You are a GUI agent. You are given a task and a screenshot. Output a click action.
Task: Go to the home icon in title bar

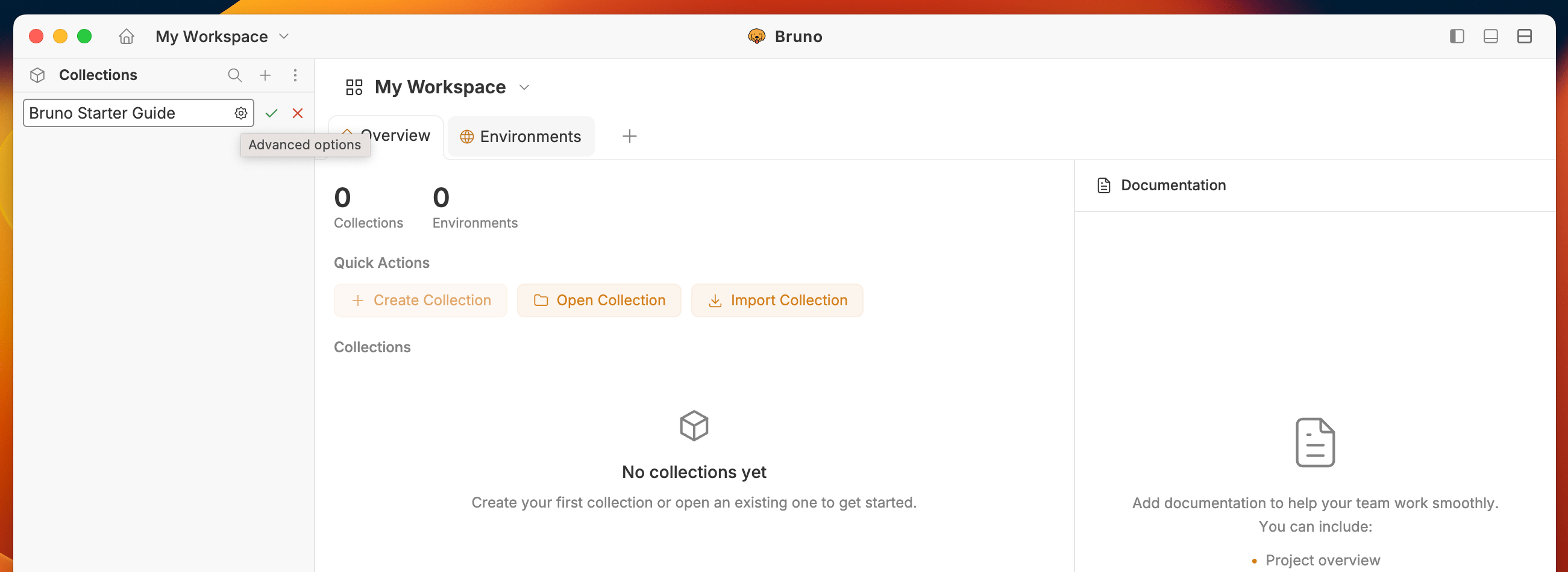click(x=126, y=37)
